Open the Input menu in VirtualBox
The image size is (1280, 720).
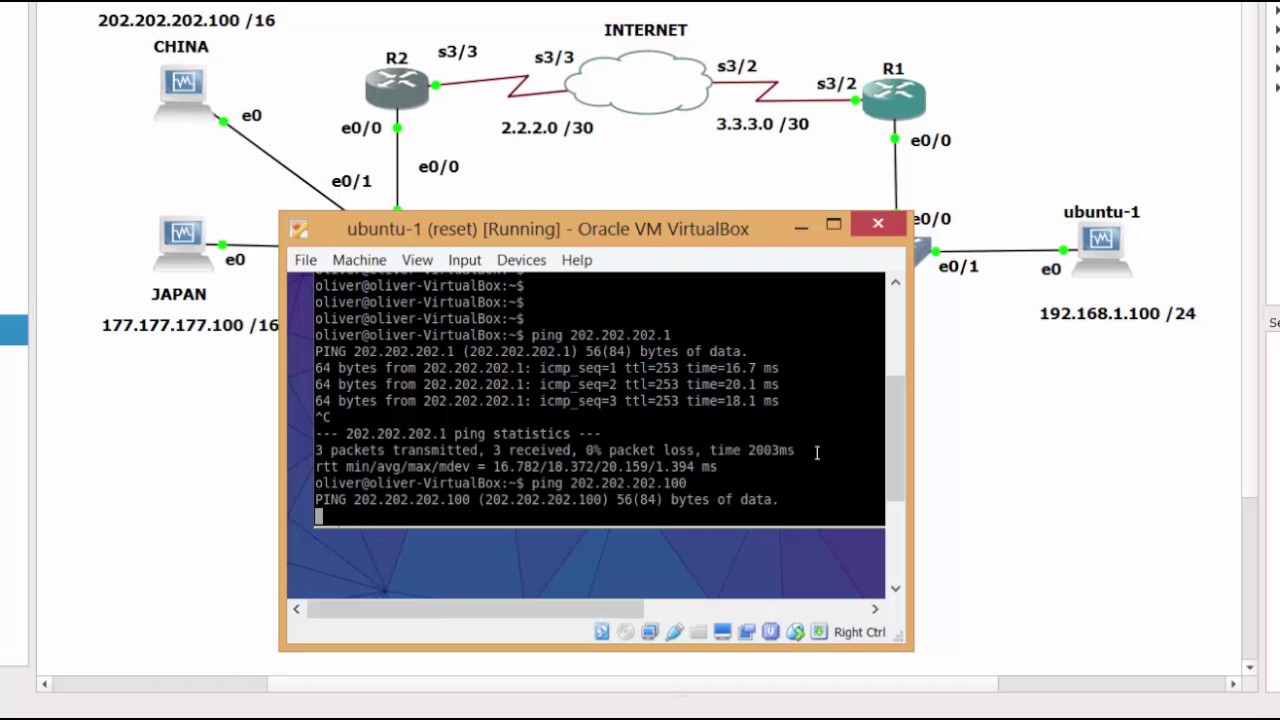coord(464,260)
